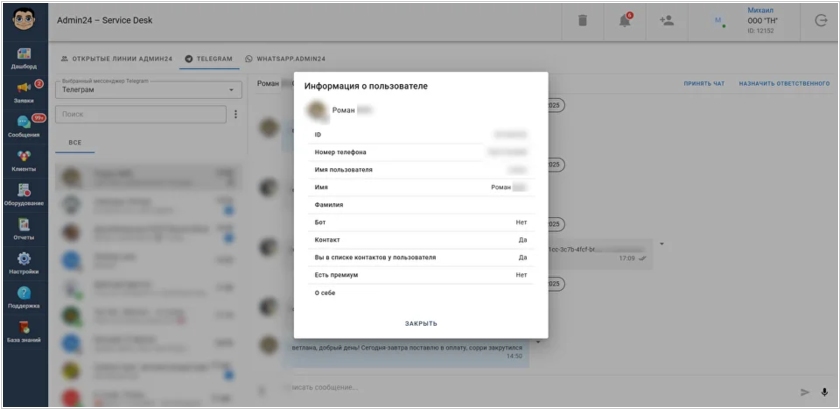
Task: Click the Назначить ответственного link
Action: [x=784, y=84]
